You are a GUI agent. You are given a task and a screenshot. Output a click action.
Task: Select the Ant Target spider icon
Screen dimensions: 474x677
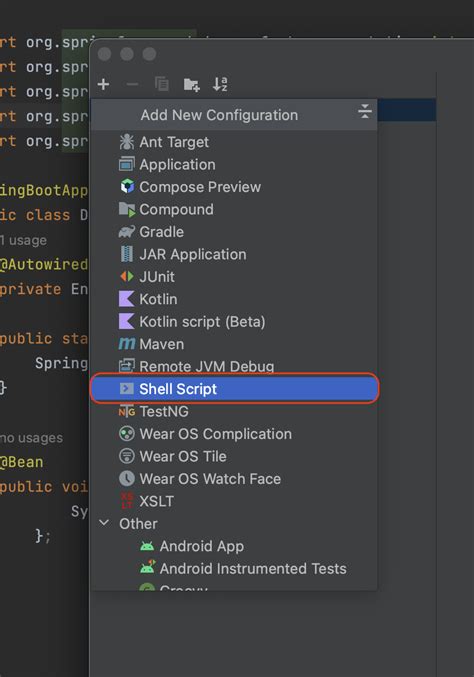(126, 142)
